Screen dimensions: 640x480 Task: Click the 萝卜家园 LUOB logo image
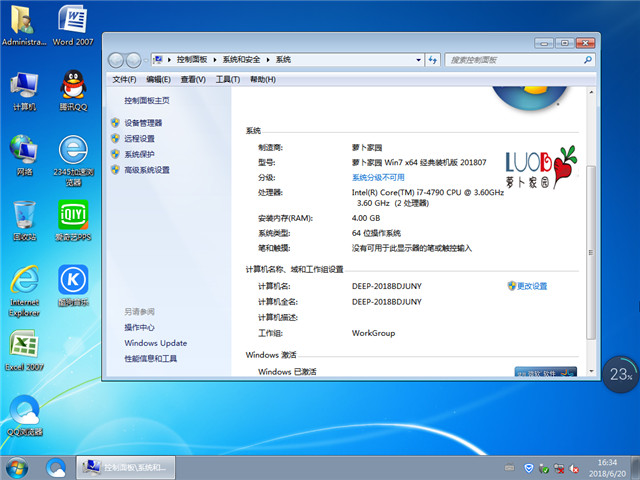tap(541, 167)
